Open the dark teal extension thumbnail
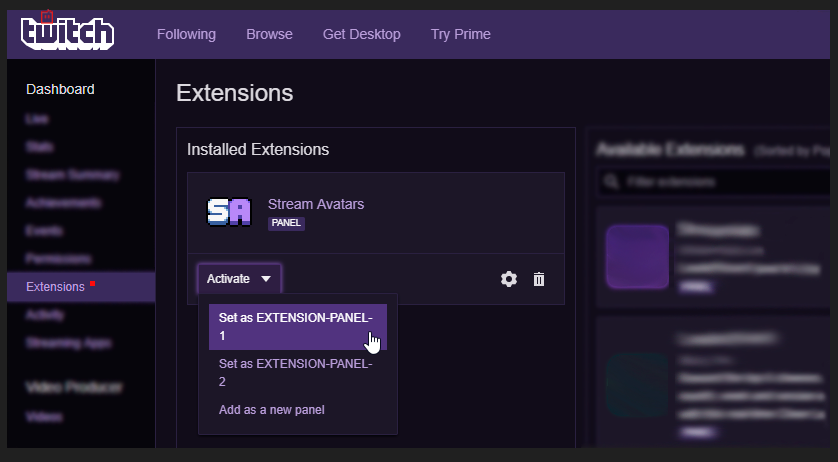The width and height of the screenshot is (838, 462). (637, 385)
